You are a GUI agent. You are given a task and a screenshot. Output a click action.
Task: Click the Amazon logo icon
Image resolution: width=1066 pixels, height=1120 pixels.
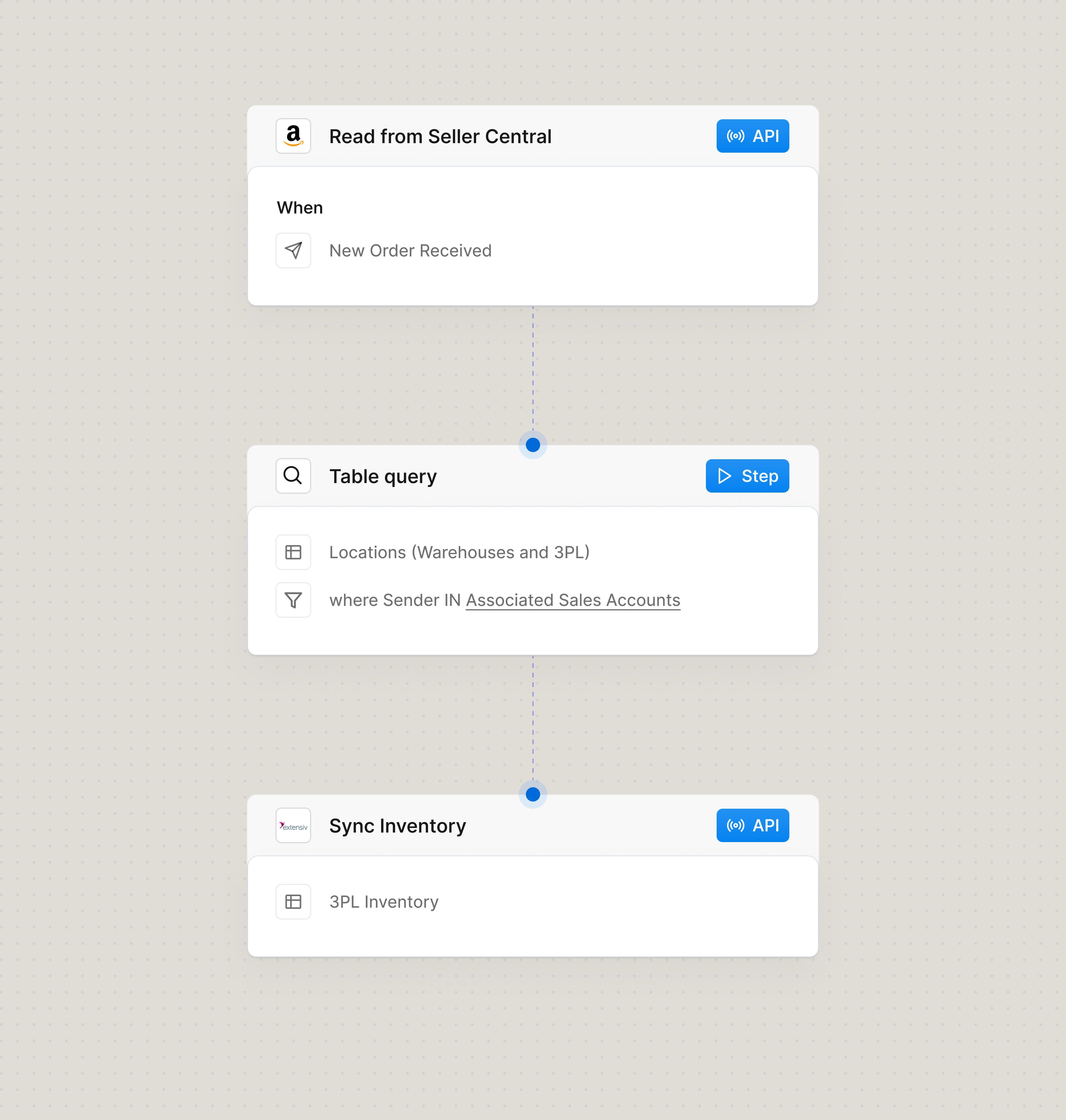tap(293, 136)
